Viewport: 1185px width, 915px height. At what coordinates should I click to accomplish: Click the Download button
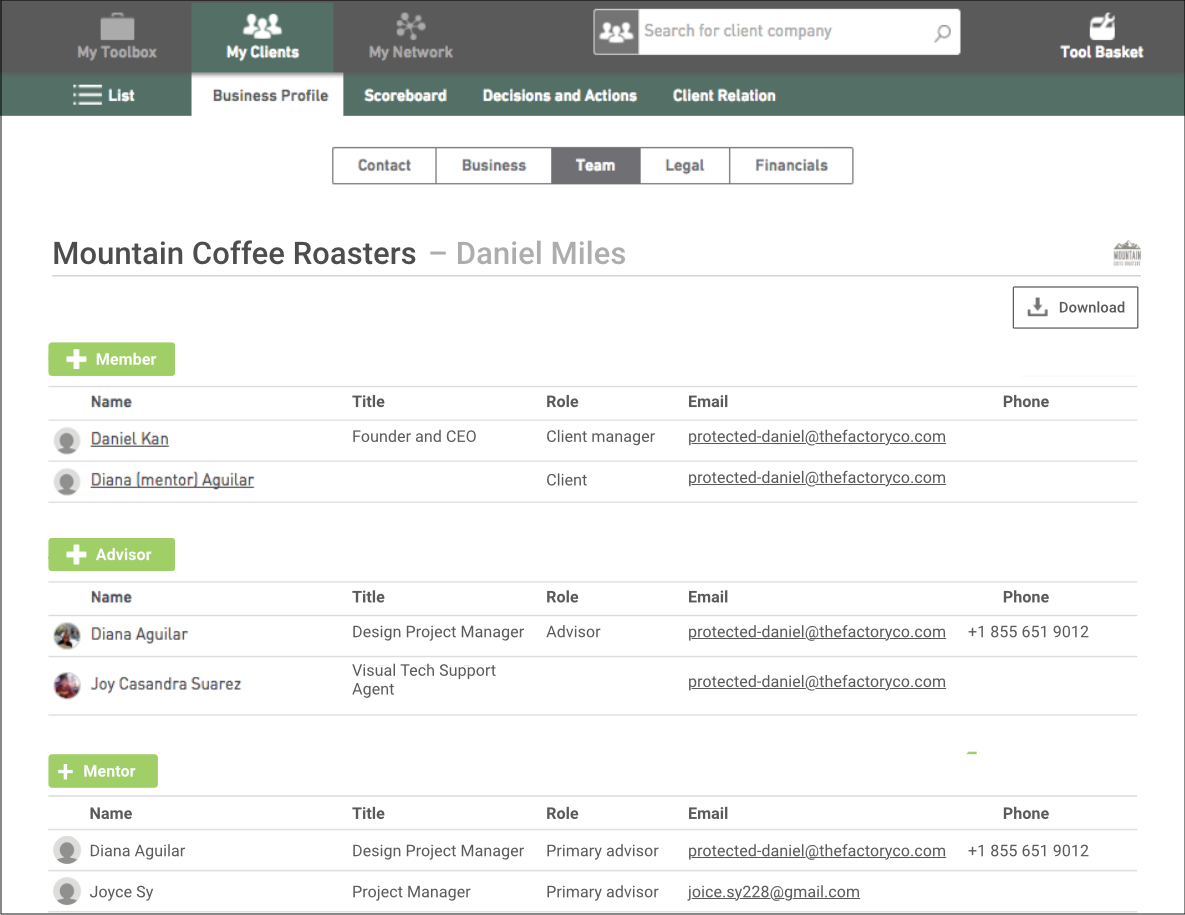(x=1075, y=308)
